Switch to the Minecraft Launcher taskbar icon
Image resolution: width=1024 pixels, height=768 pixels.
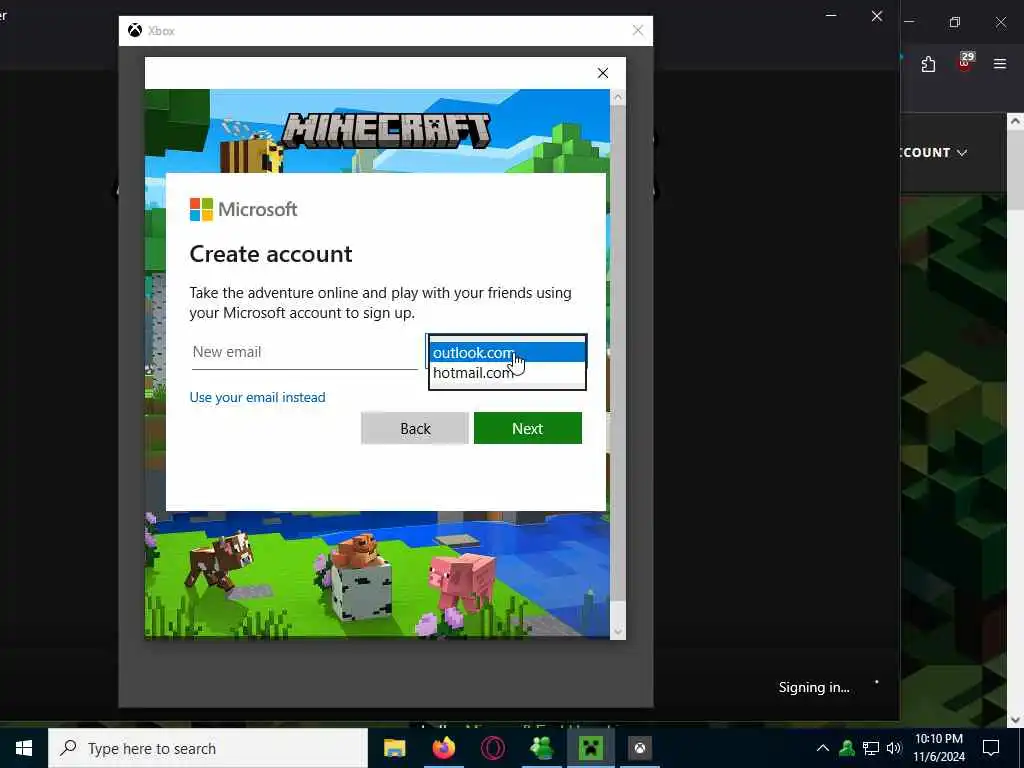click(x=591, y=748)
